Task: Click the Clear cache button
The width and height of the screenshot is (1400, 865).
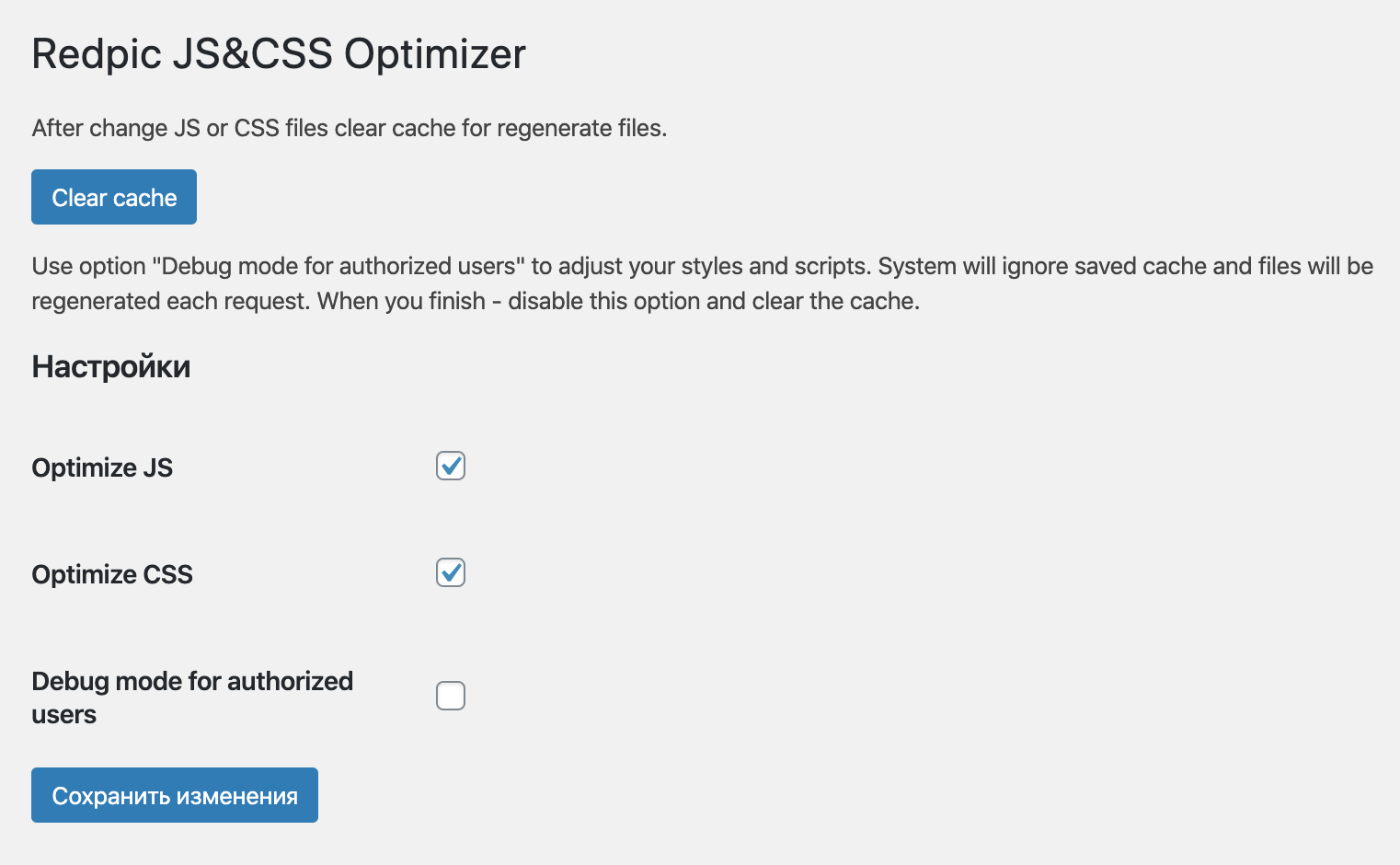Action: coord(114,197)
